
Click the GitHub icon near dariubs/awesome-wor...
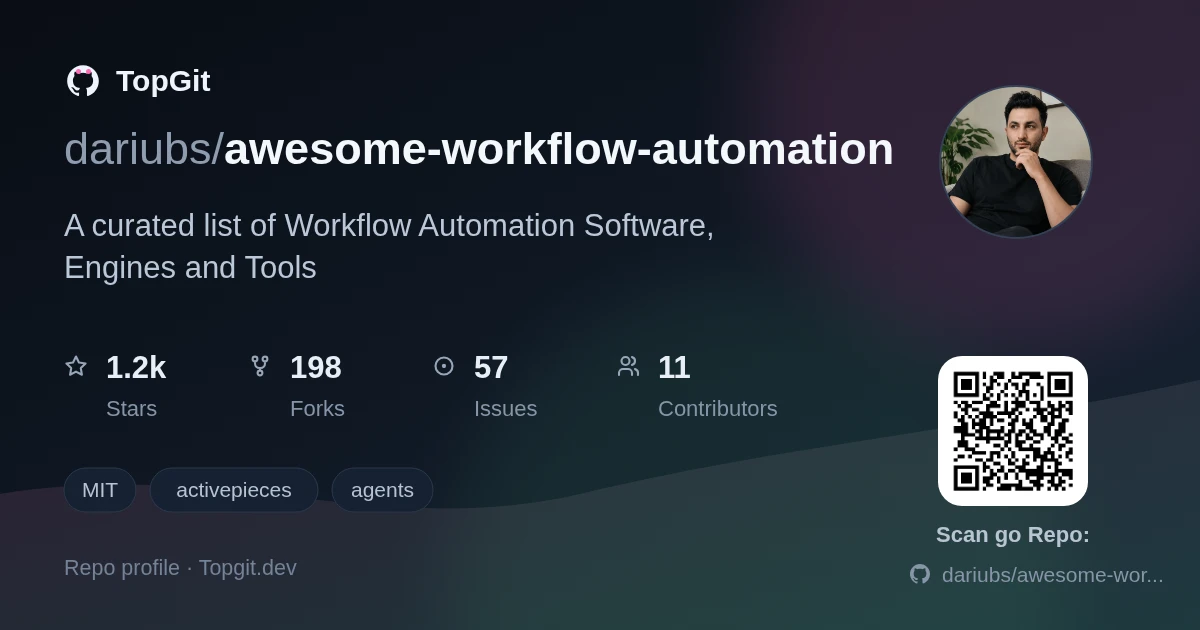920,574
